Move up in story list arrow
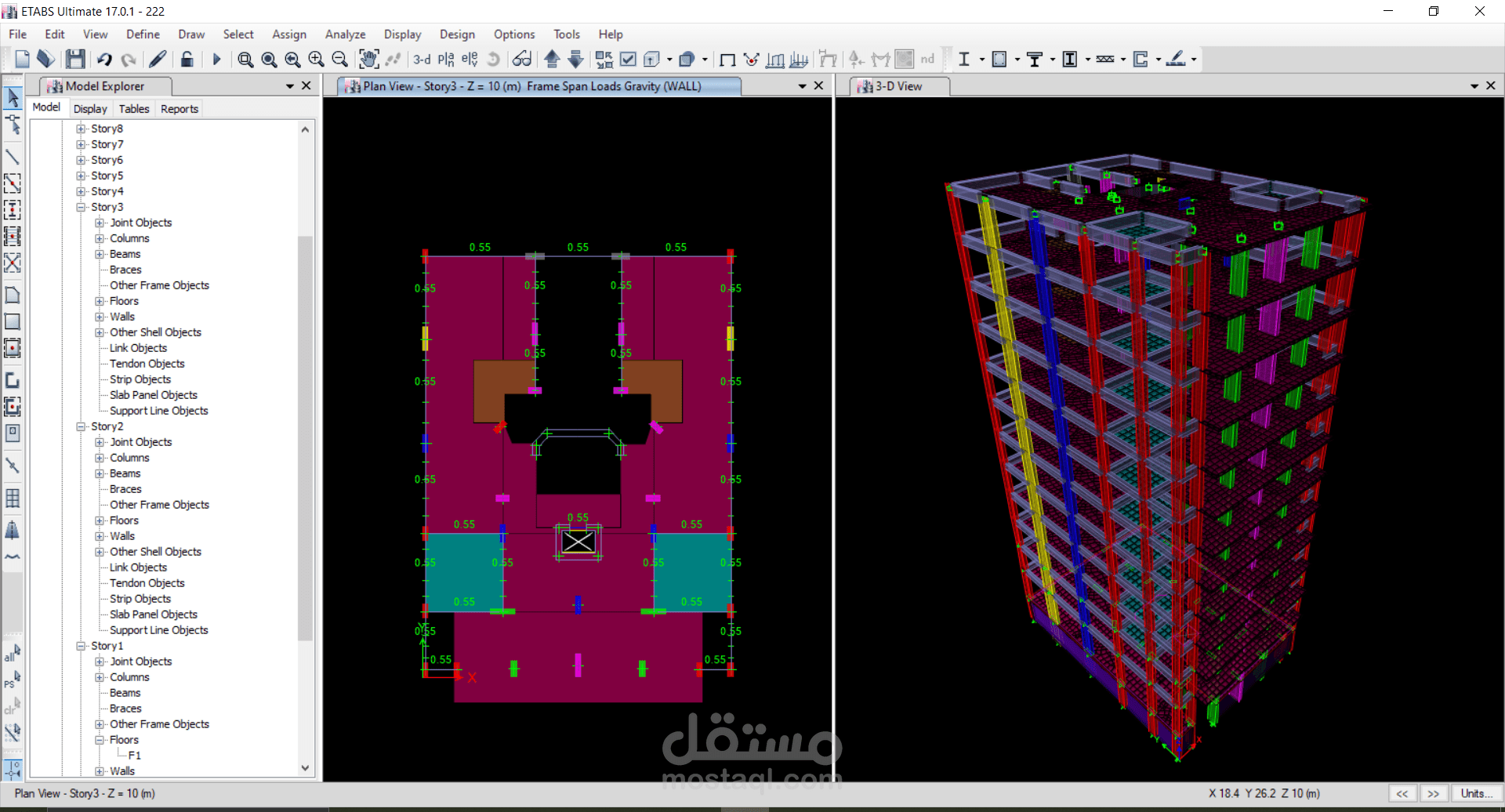The image size is (1505, 812). pos(552,59)
